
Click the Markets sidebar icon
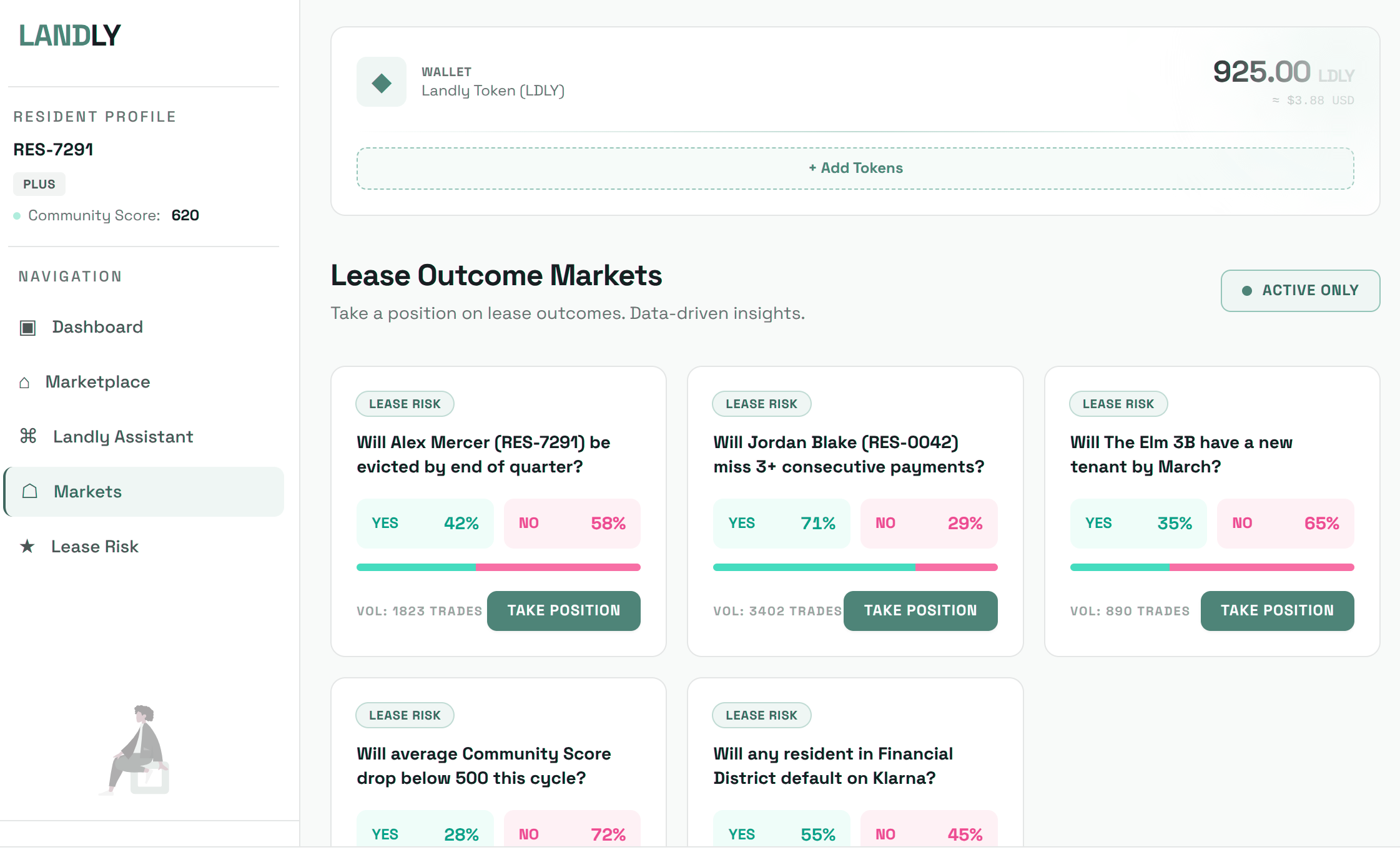[x=30, y=492]
